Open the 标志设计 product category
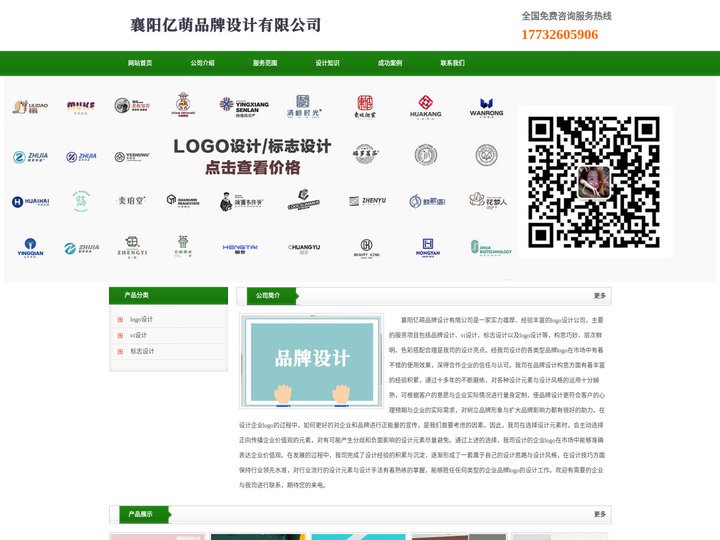Screen dimensions: 720x540 [x=142, y=351]
